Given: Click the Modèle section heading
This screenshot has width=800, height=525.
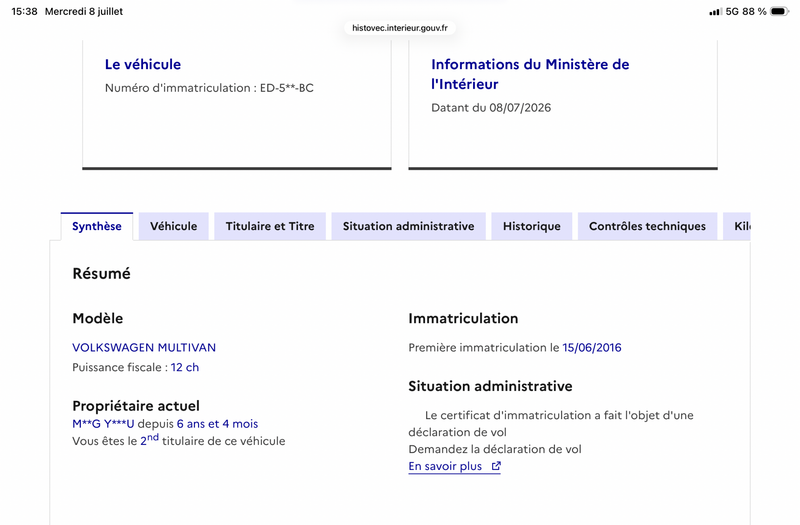Looking at the screenshot, I should pyautogui.click(x=97, y=318).
